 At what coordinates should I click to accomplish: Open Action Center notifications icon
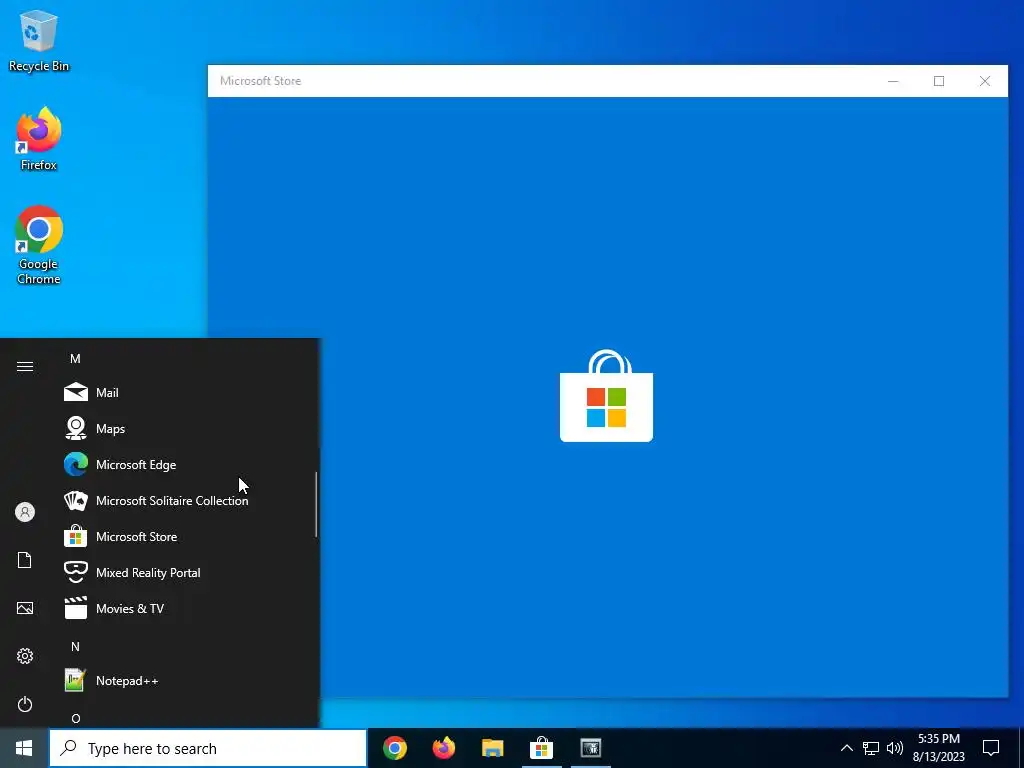pos(991,748)
